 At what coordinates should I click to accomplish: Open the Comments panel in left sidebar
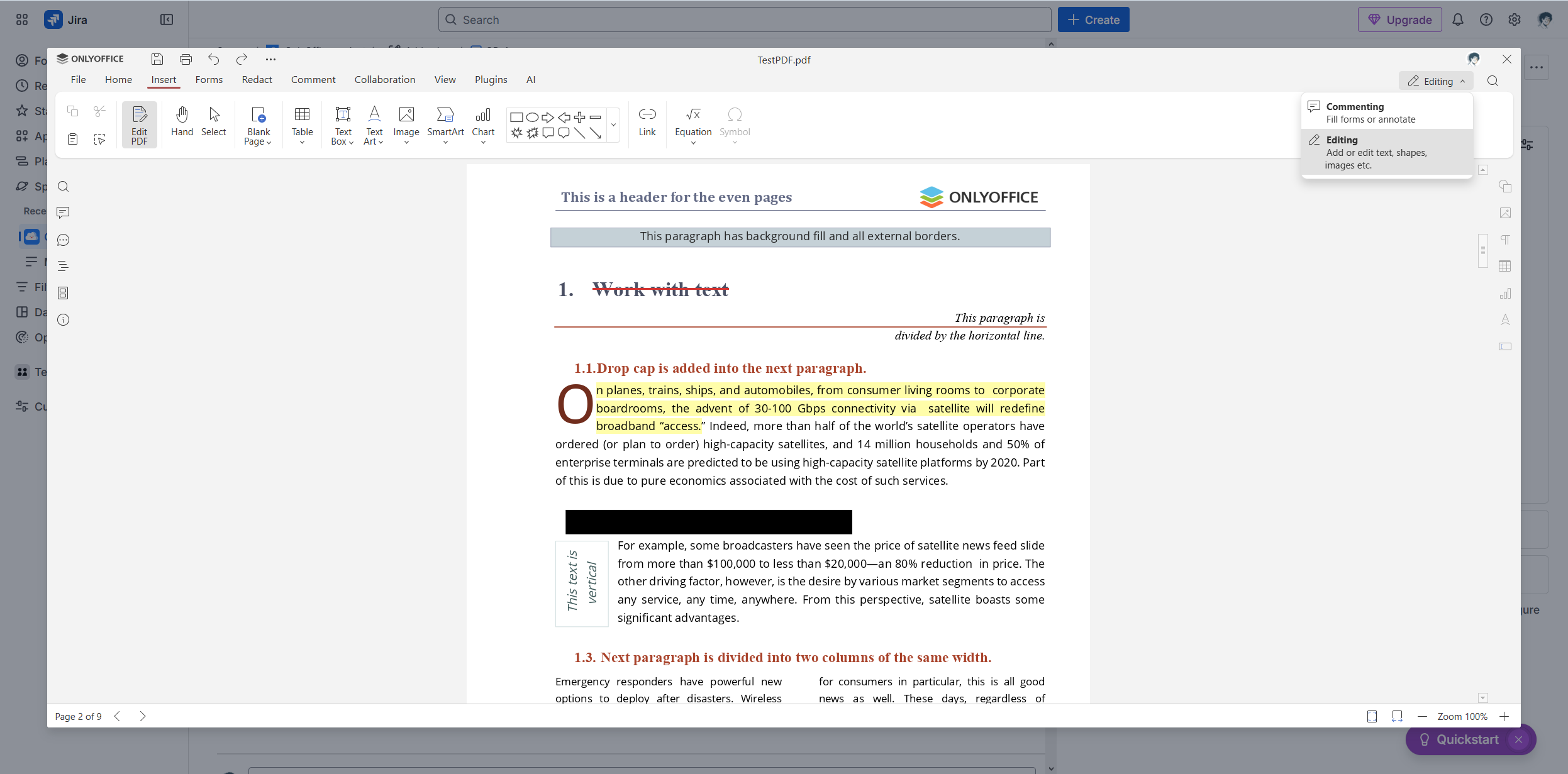pos(63,212)
